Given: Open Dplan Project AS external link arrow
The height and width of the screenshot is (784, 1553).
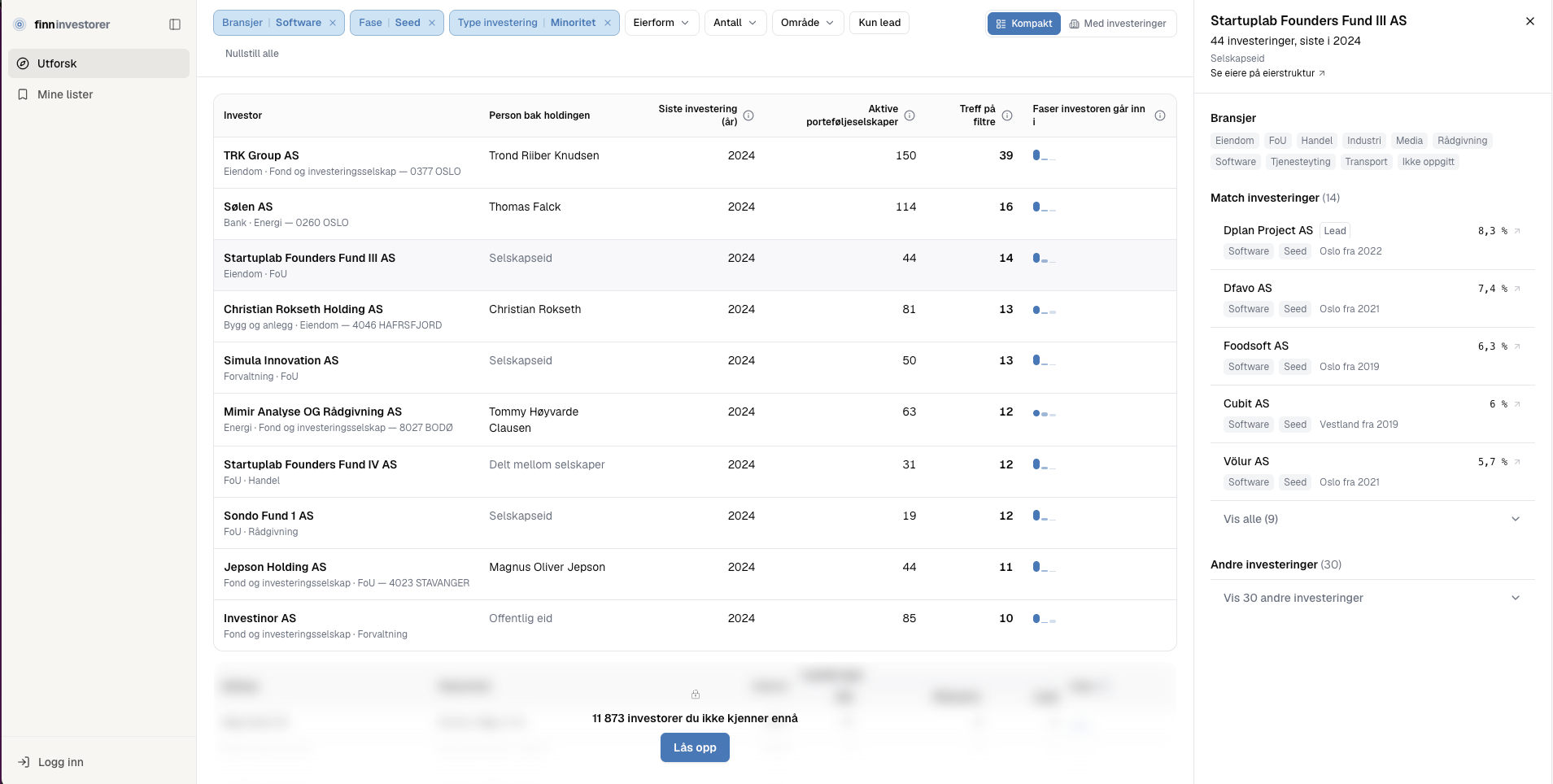Looking at the screenshot, I should [1517, 231].
